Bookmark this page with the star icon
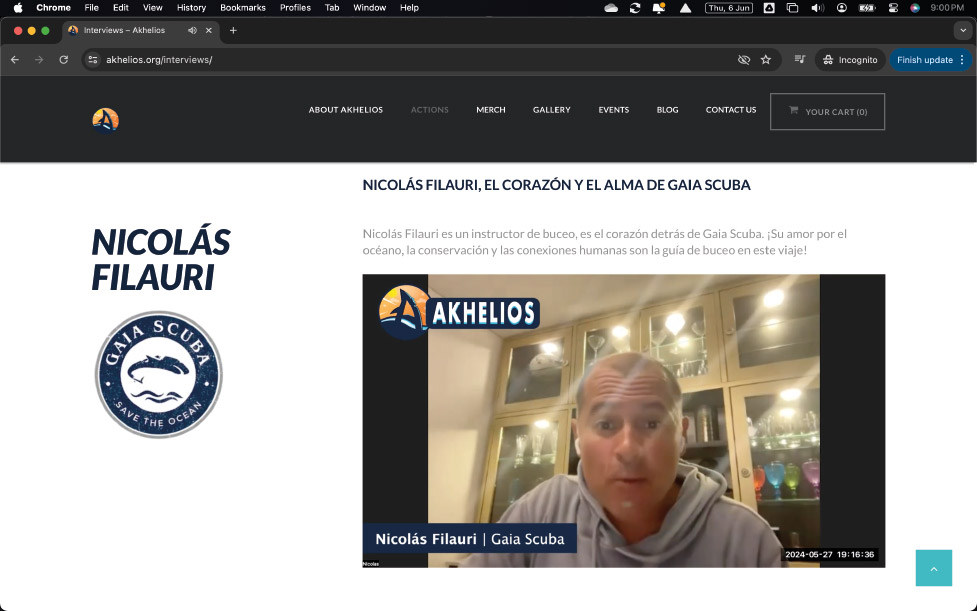This screenshot has width=977, height=611. point(766,60)
